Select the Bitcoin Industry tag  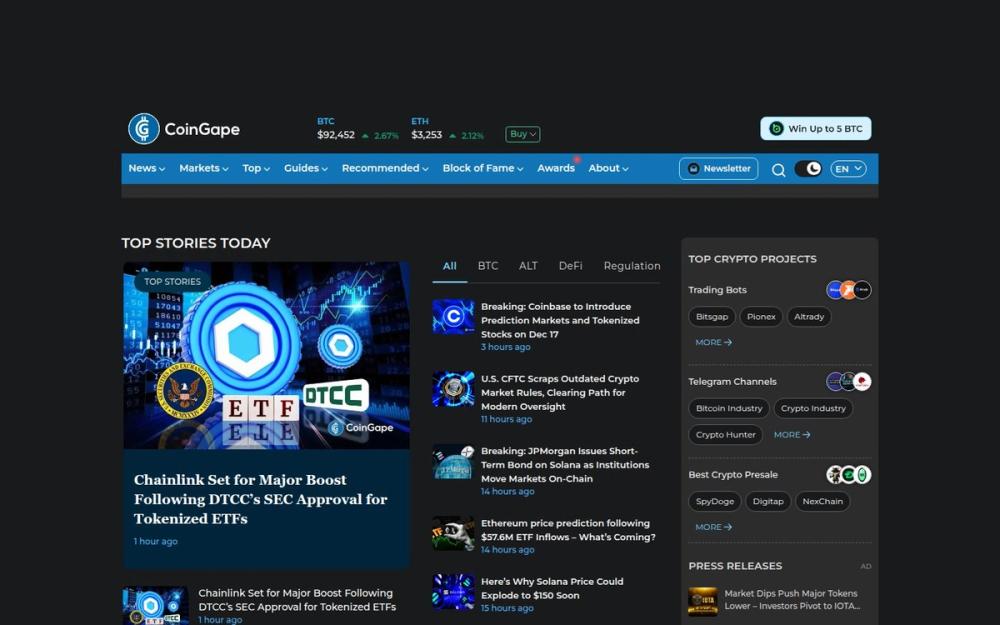click(729, 408)
